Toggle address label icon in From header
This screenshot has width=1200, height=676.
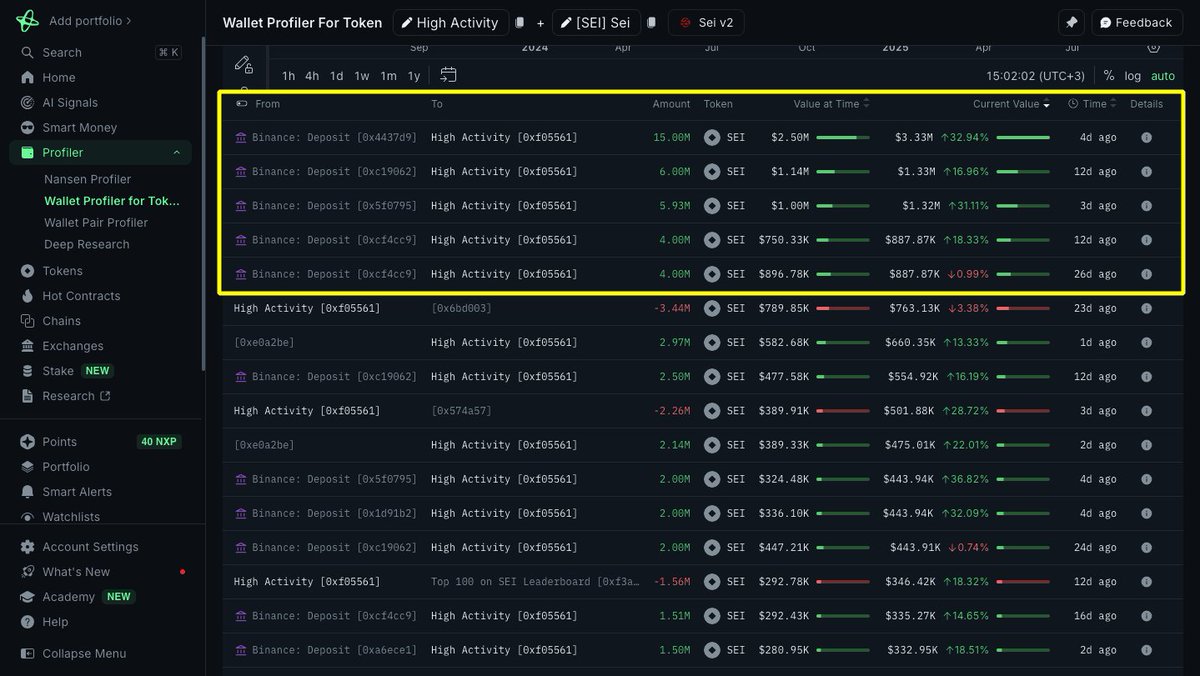241,104
